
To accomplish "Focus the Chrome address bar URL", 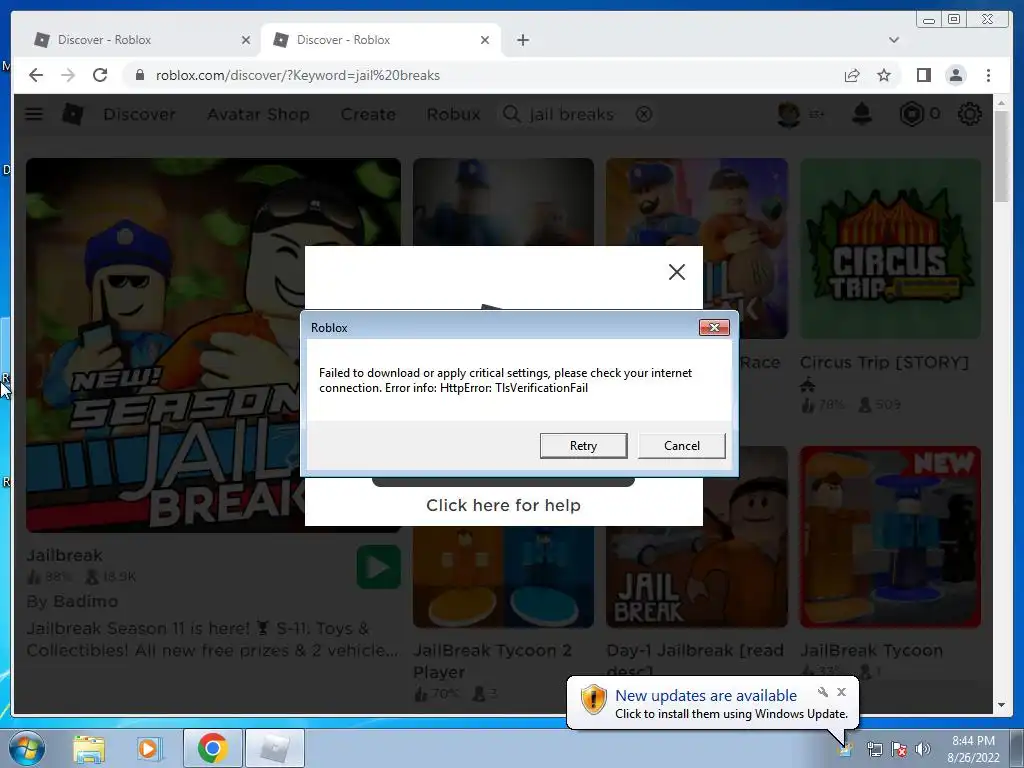I will tap(298, 75).
